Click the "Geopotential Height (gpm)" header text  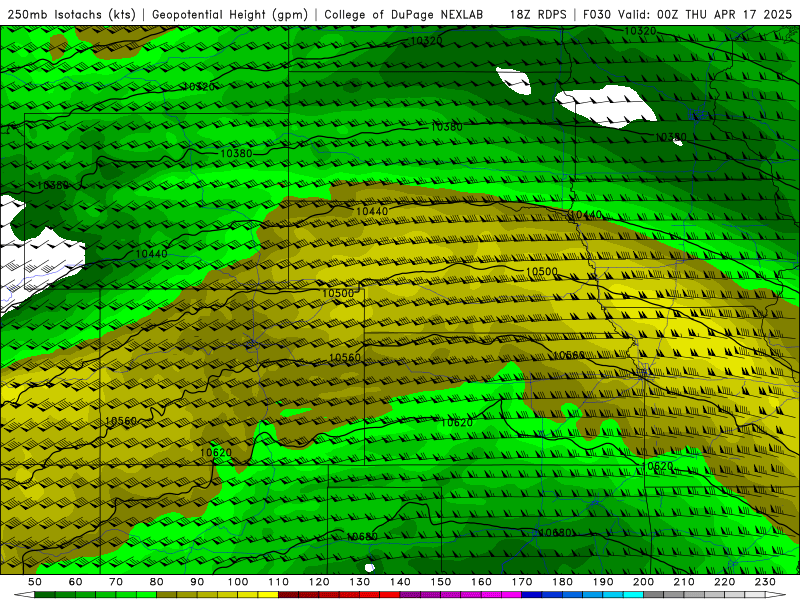(x=230, y=14)
